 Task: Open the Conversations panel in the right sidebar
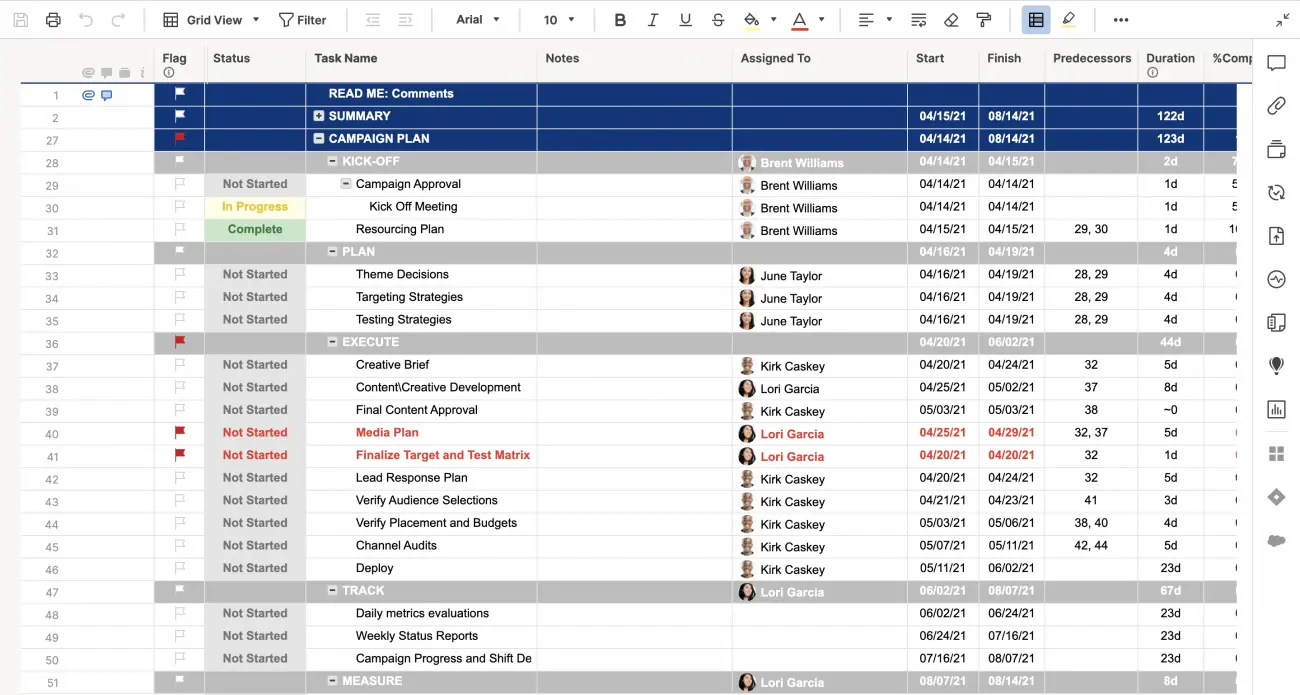pos(1276,63)
